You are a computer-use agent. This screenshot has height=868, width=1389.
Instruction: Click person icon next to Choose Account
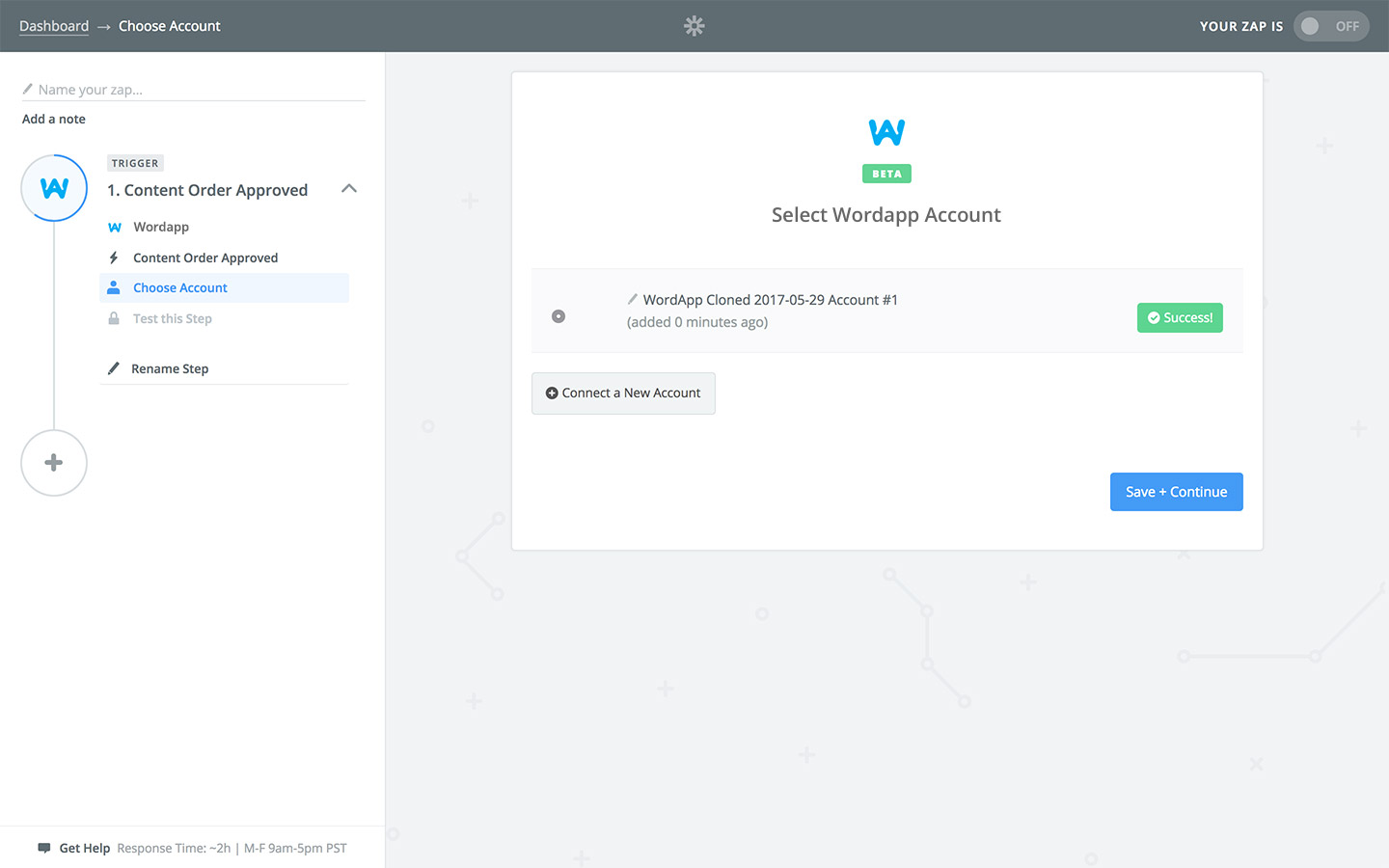[114, 287]
